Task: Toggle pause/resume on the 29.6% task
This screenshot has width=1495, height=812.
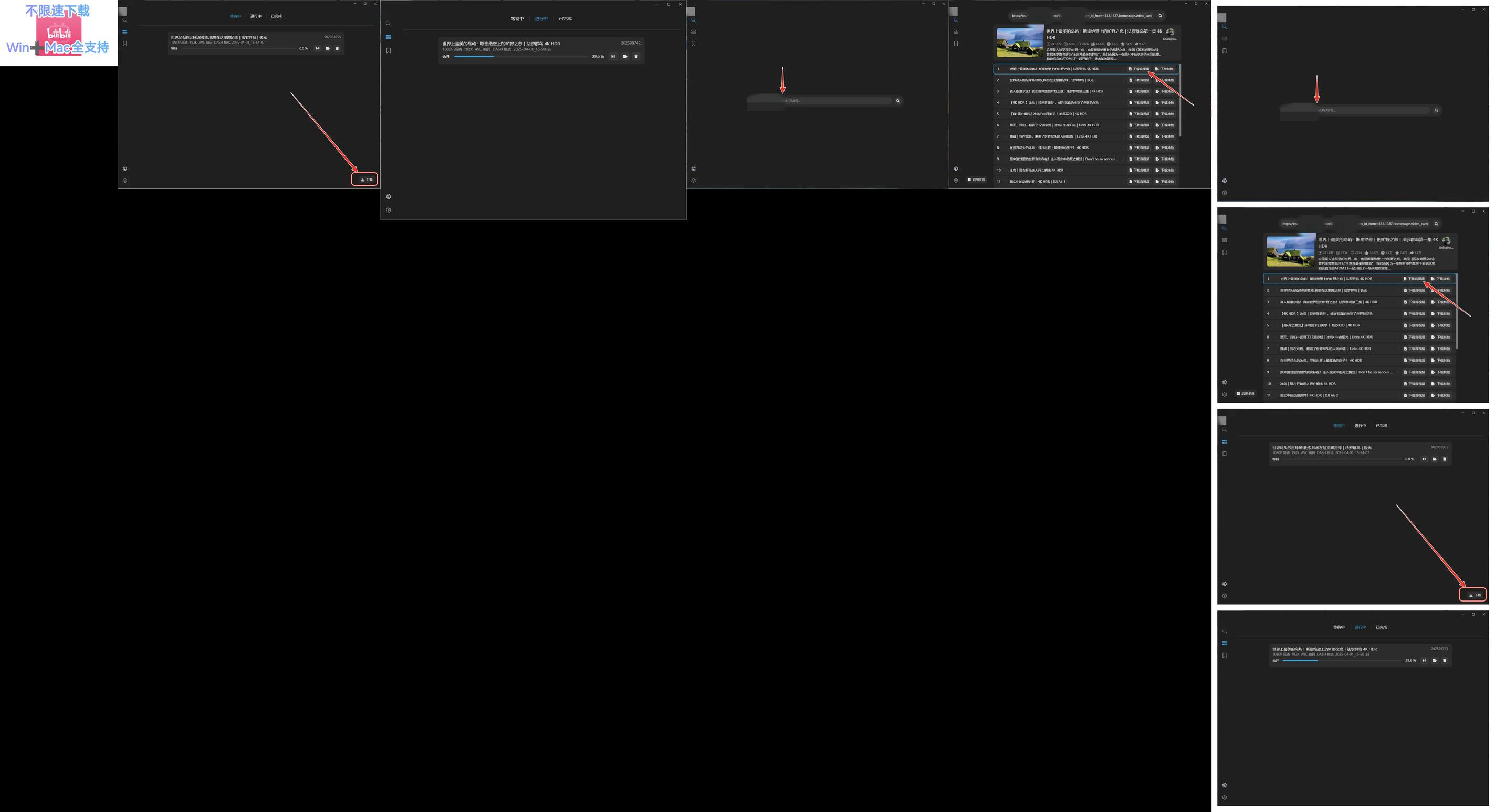Action: (x=613, y=56)
